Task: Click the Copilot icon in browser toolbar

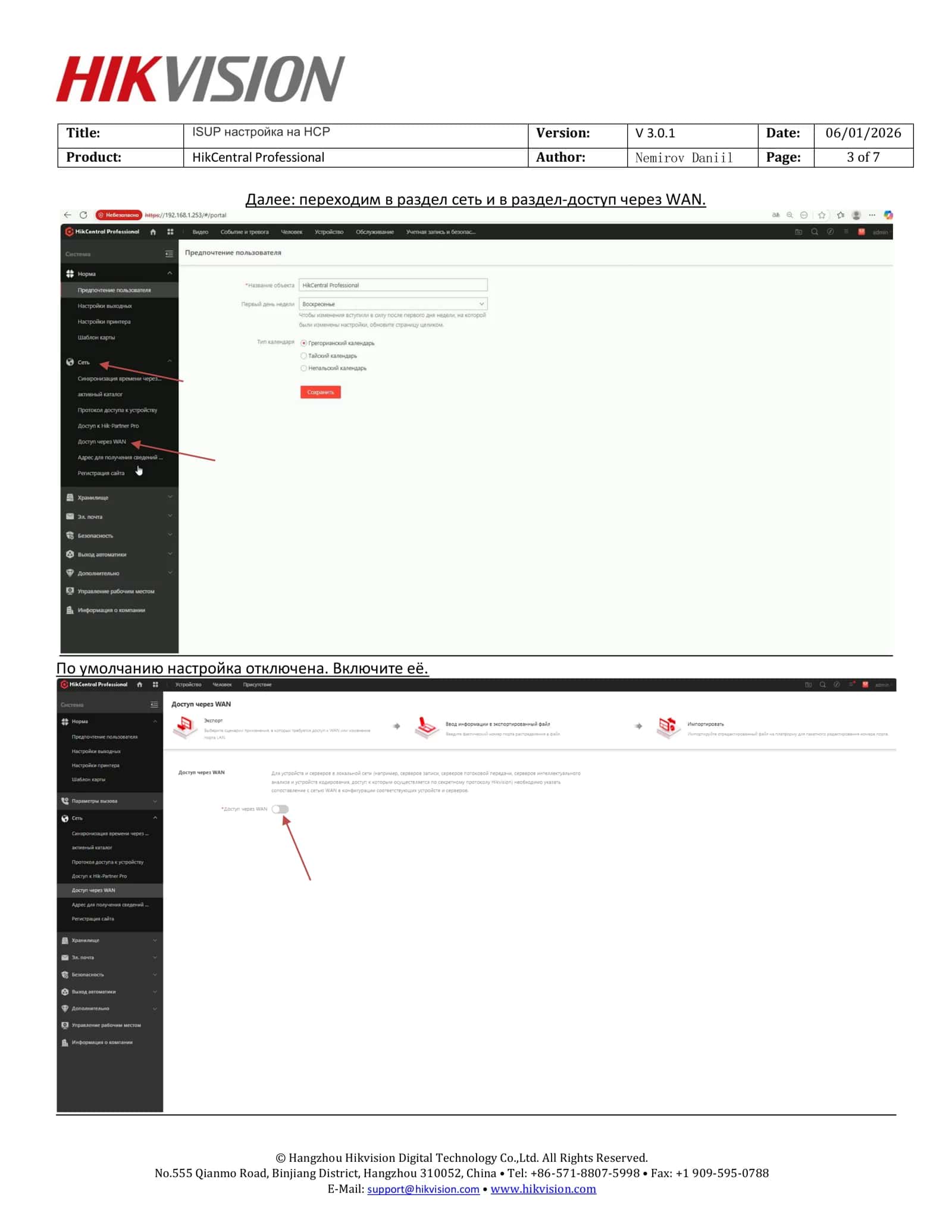Action: (x=888, y=215)
